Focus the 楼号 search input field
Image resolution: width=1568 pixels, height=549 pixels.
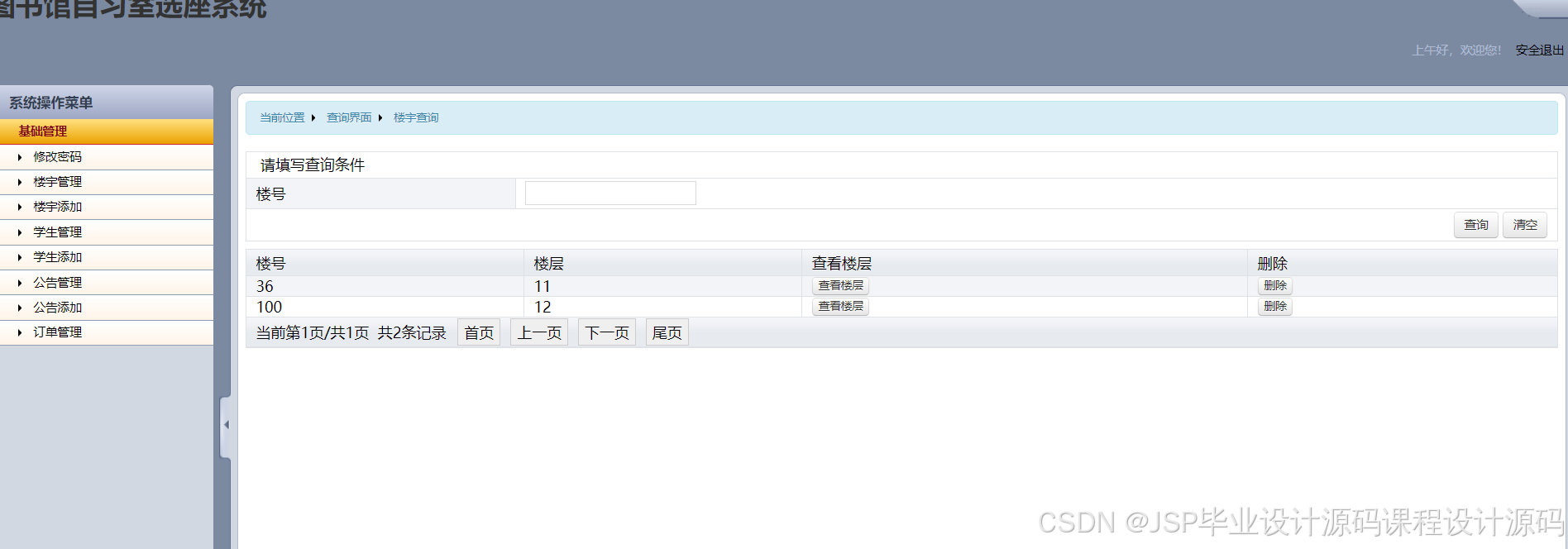[610, 193]
